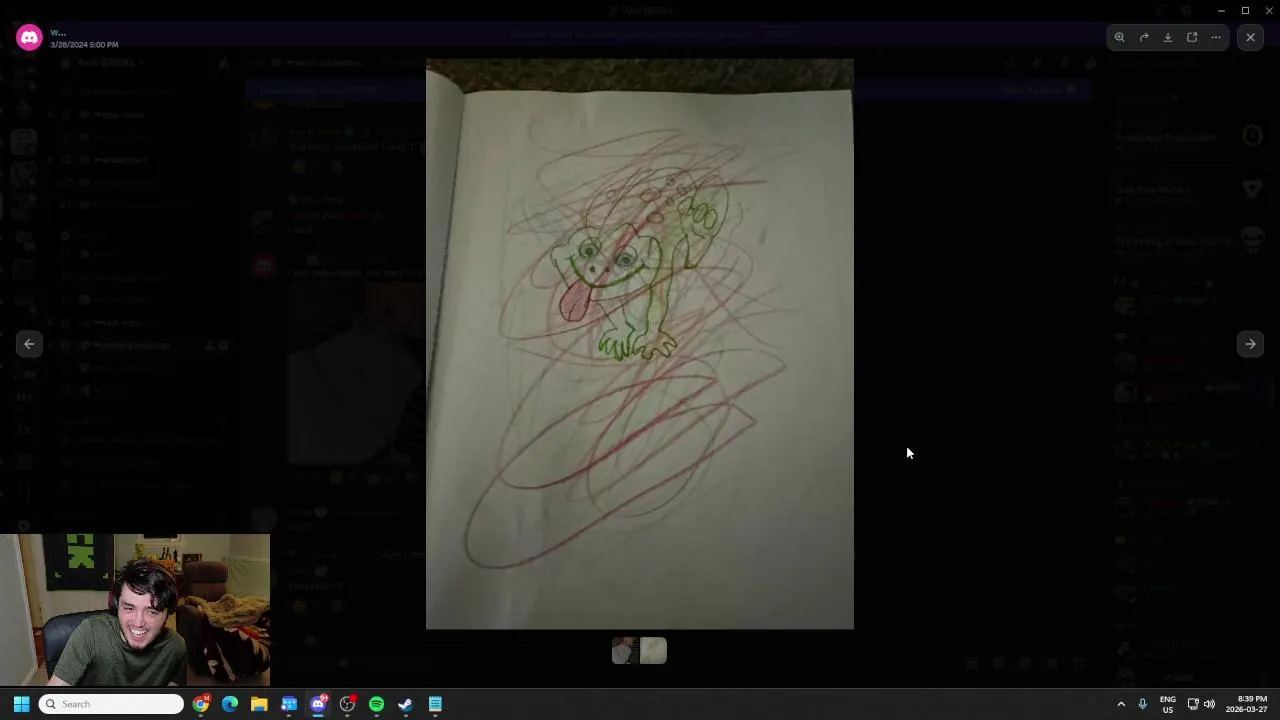Screen dimensions: 1280x720
Task: Click the Discord avatar of the poster
Action: [x=29, y=38]
